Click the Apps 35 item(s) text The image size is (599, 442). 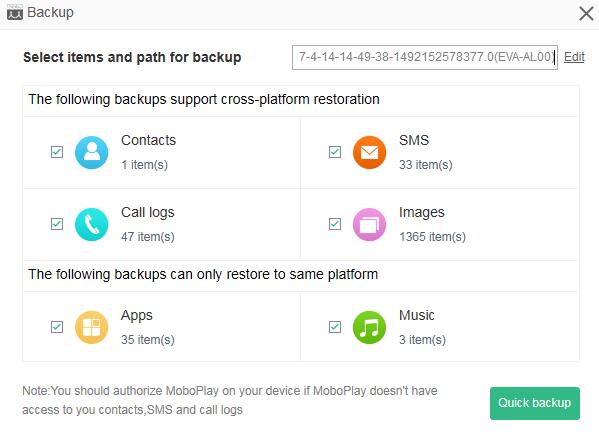148,340
